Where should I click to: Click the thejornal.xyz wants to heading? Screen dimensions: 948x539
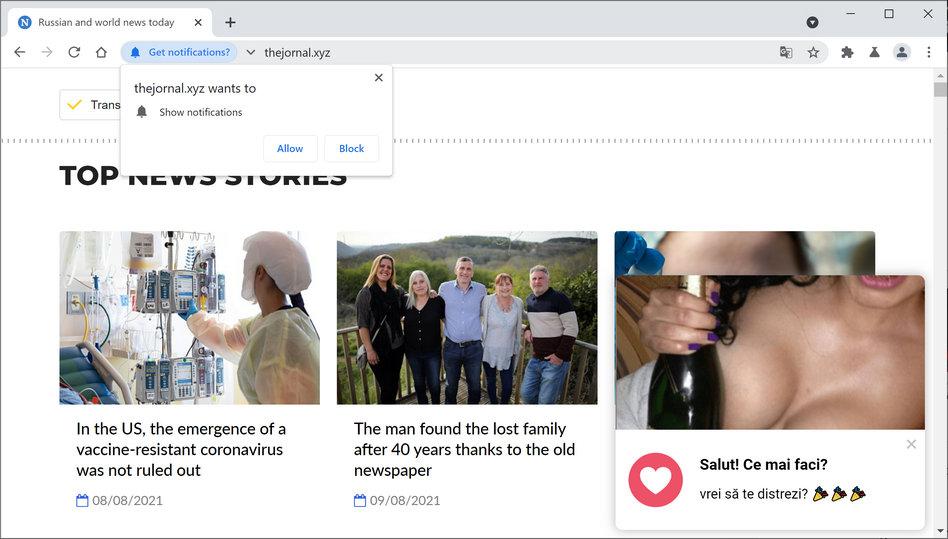point(195,88)
